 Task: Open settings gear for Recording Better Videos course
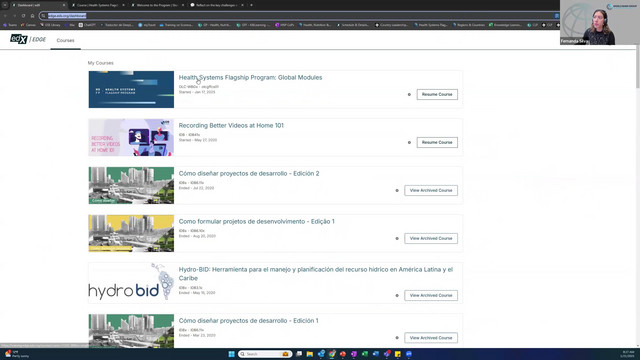pyautogui.click(x=409, y=142)
